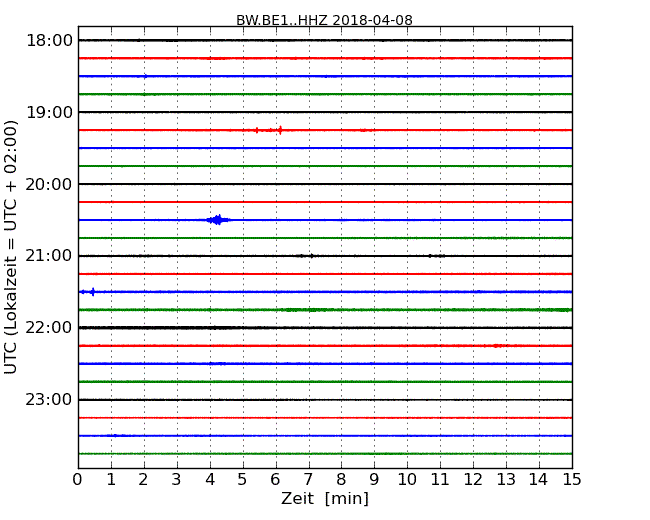Click x-axis tick label 13
The image size is (650, 520).
click(506, 480)
